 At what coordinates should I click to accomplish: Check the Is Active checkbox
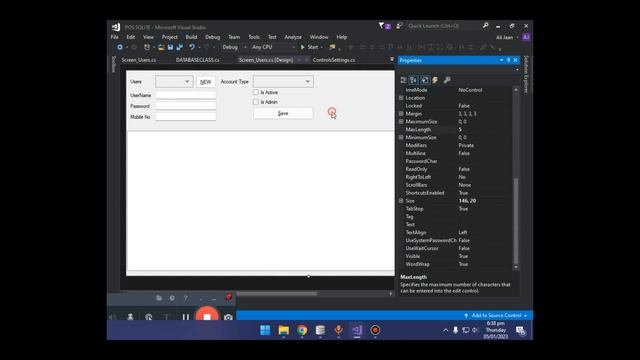point(256,92)
